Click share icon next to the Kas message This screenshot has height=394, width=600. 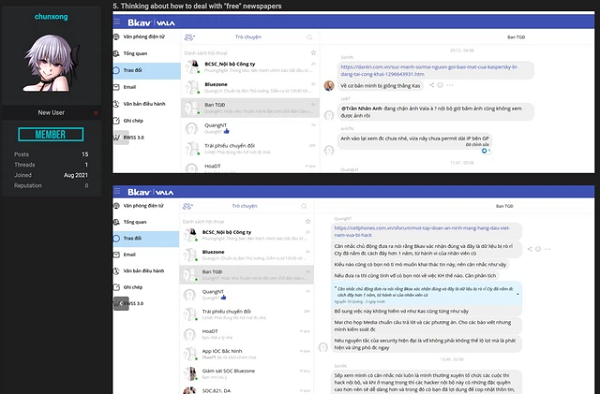click(x=432, y=85)
